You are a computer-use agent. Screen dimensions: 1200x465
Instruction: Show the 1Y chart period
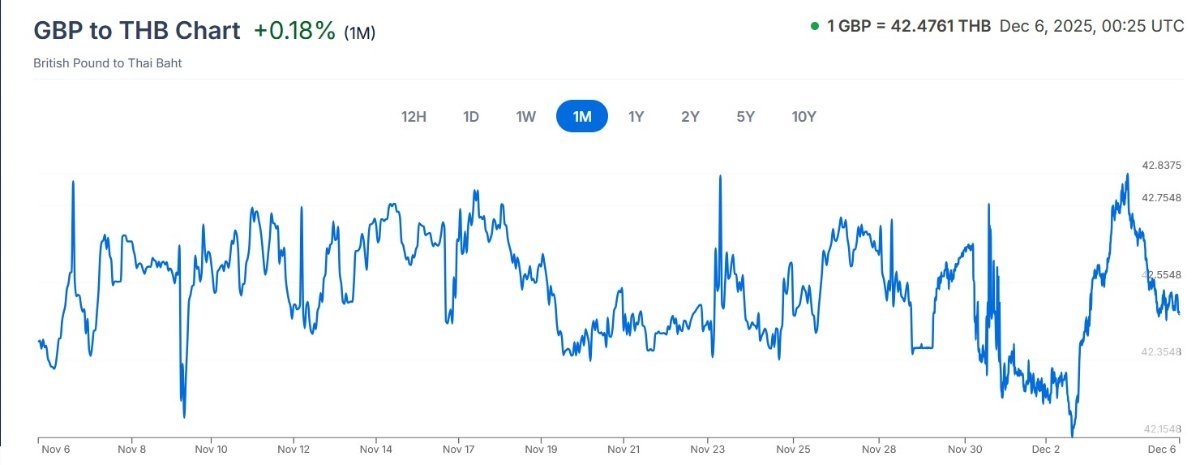click(636, 116)
